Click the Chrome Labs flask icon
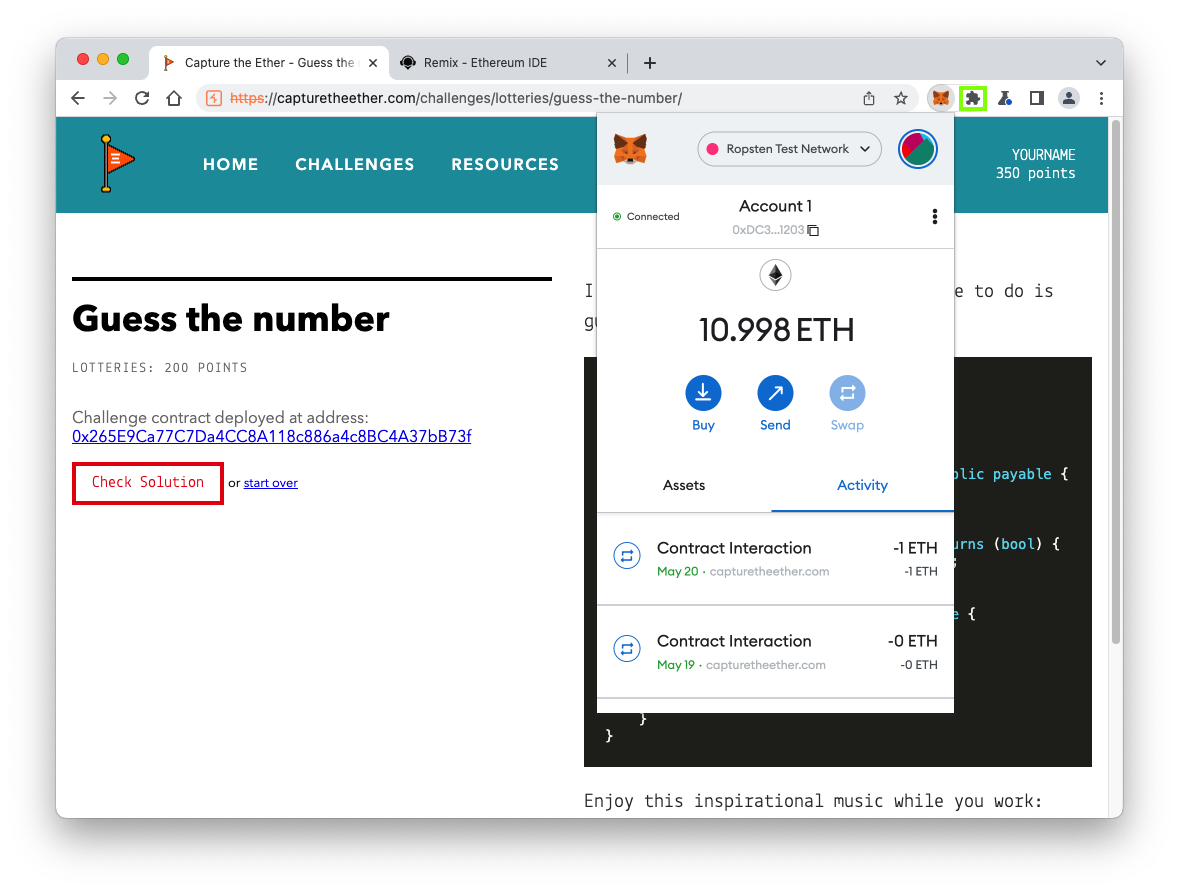Image resolution: width=1179 pixels, height=892 pixels. tap(1005, 99)
